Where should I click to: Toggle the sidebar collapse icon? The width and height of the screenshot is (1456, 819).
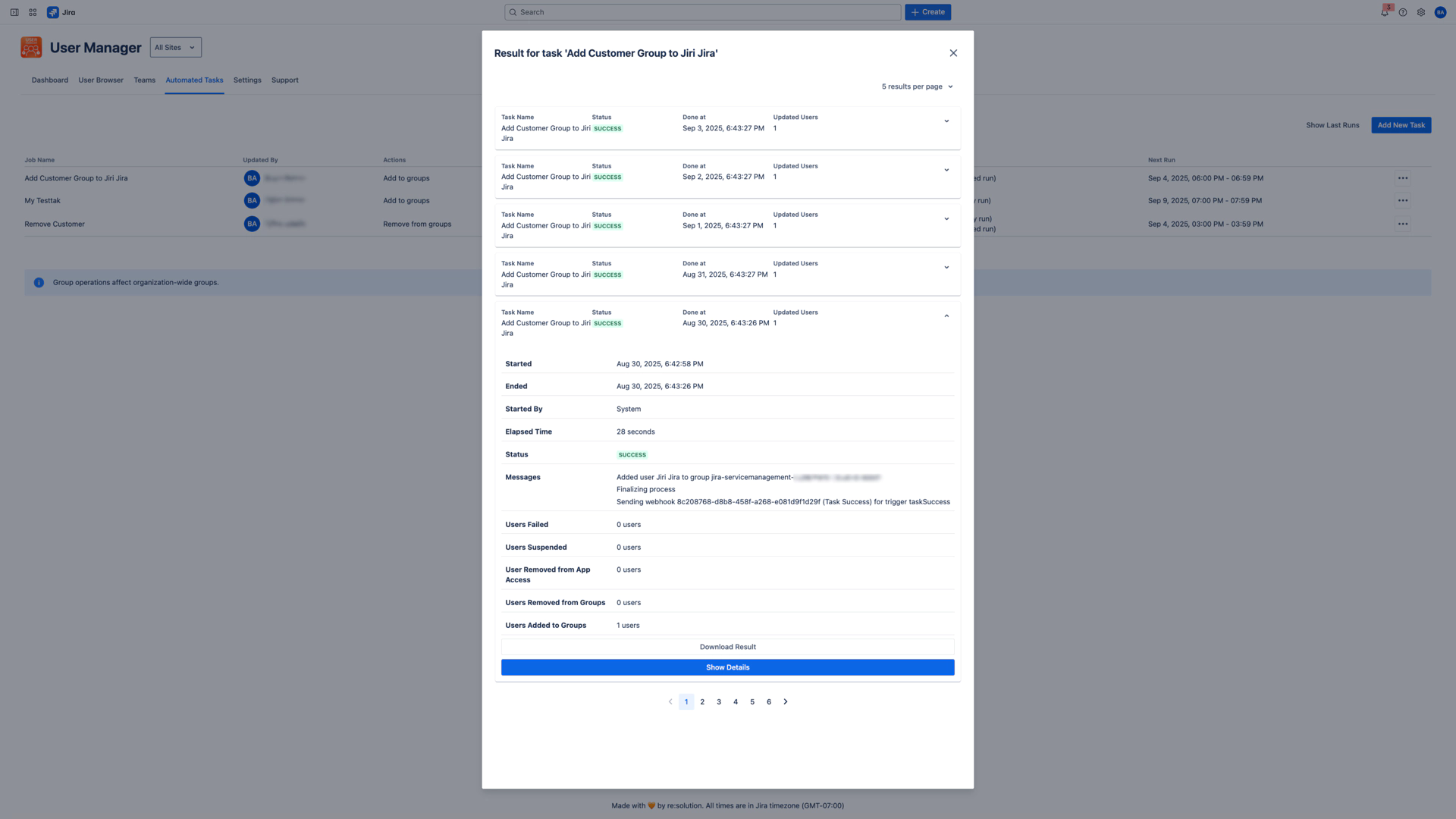click(14, 12)
